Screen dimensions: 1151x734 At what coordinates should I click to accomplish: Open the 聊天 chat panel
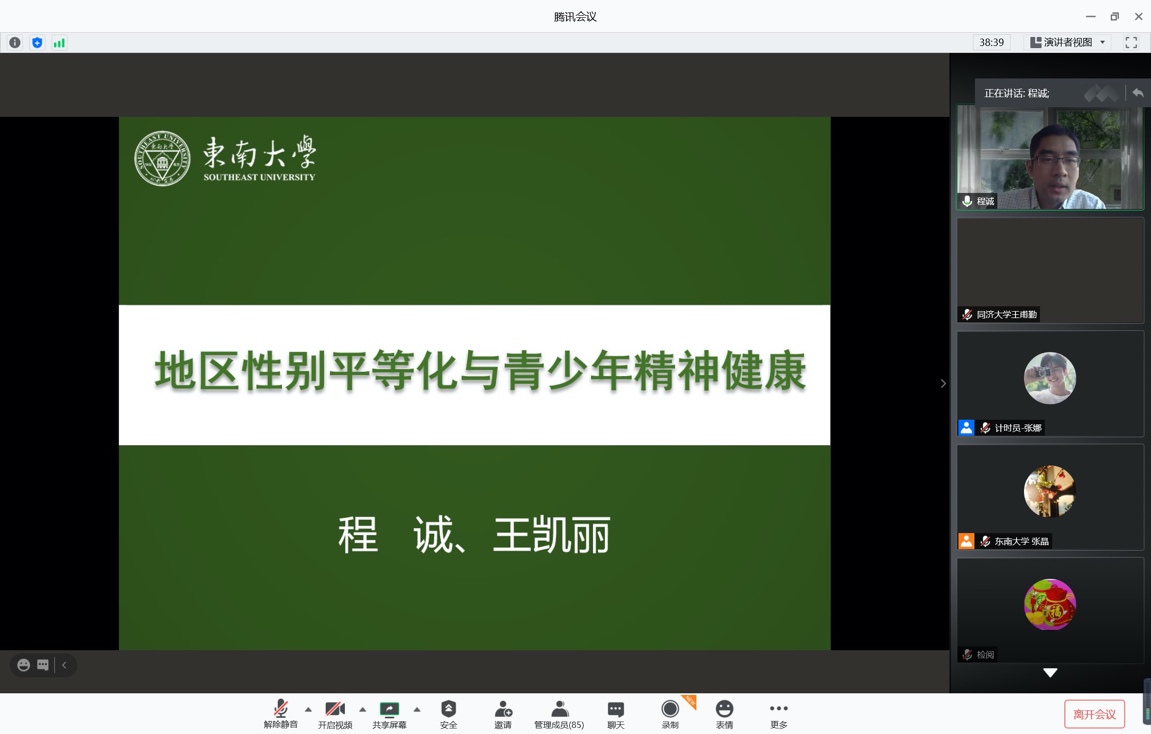[616, 713]
